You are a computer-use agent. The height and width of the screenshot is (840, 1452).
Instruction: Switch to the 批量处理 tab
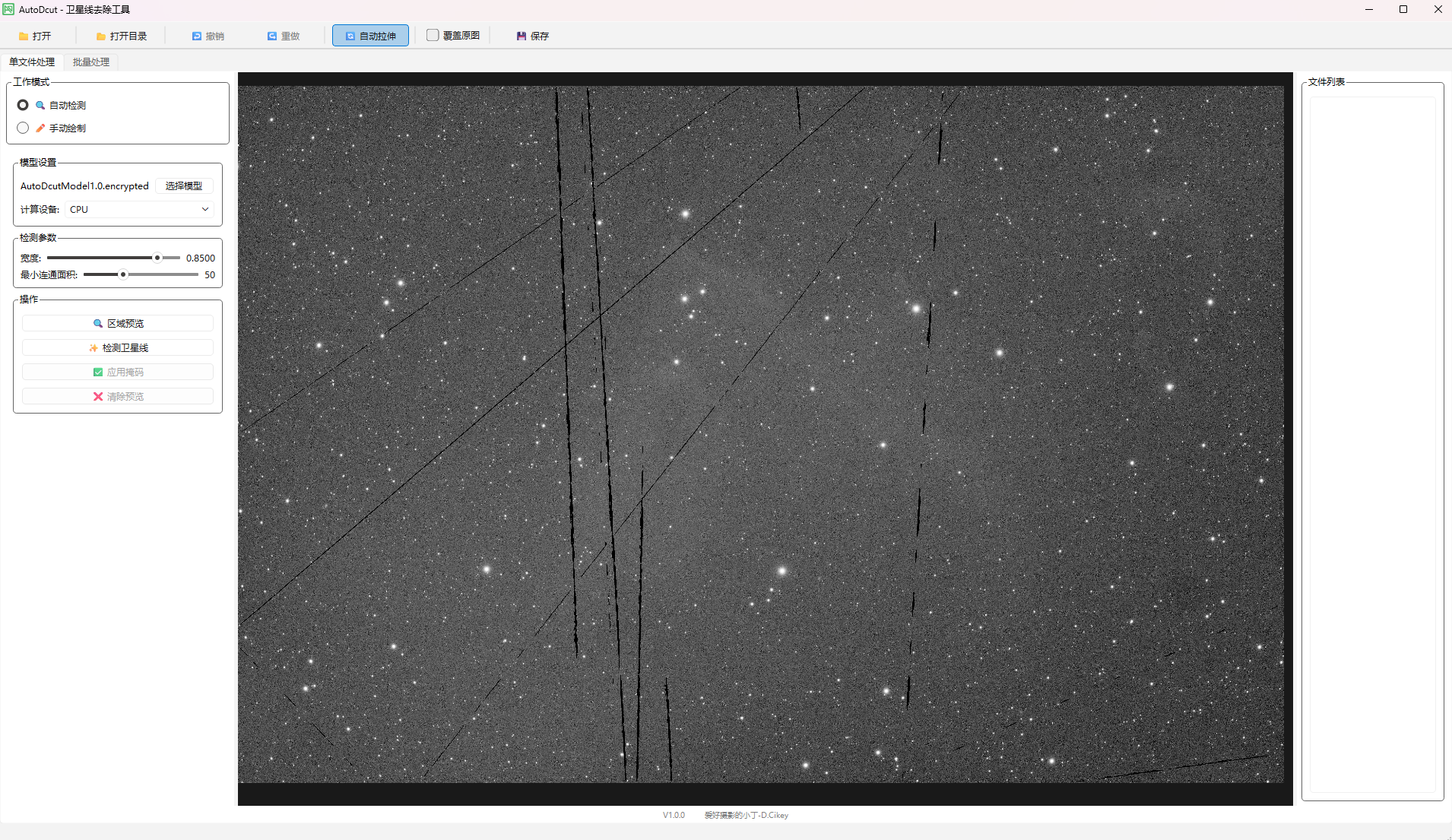pos(91,62)
